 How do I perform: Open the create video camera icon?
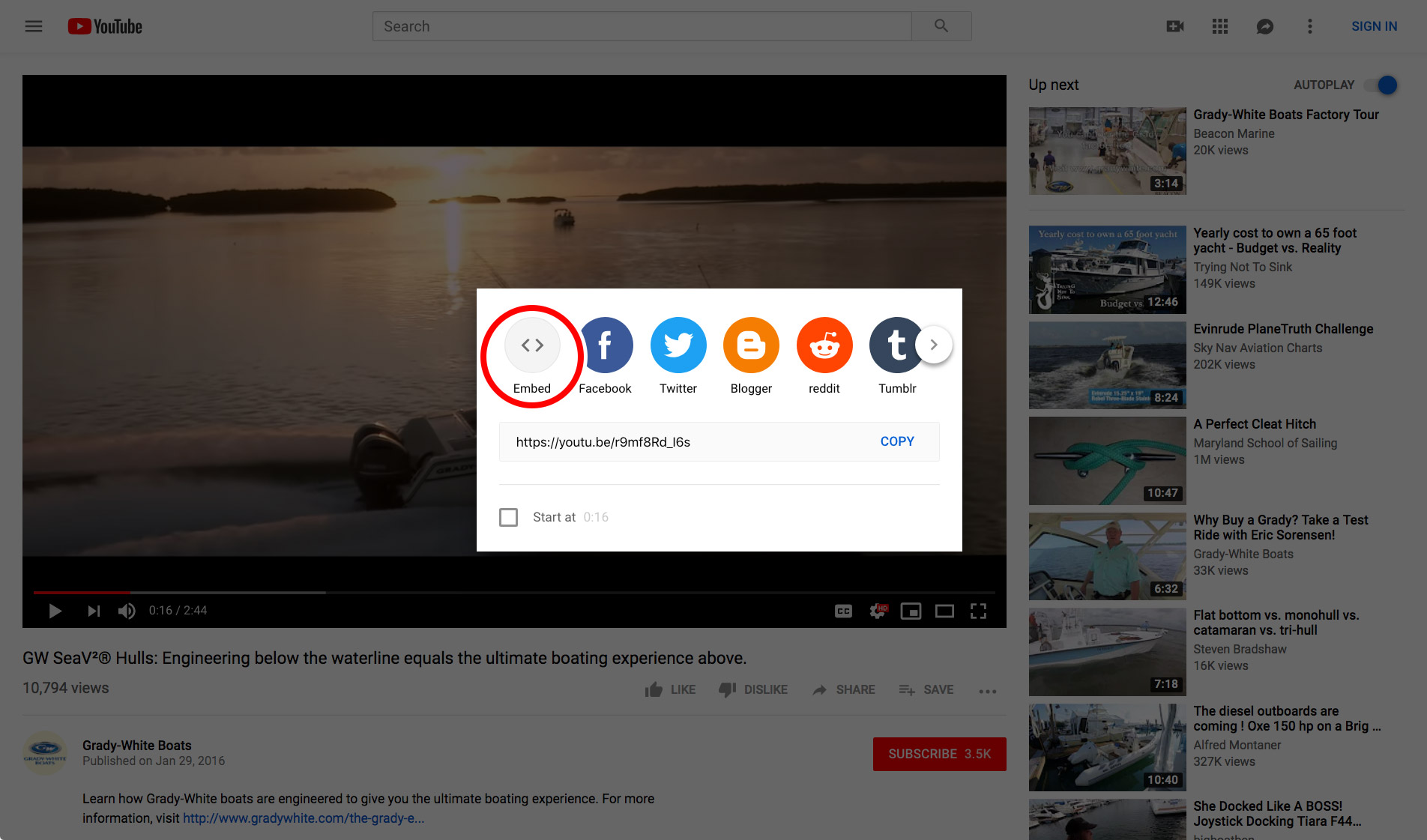coord(1175,26)
